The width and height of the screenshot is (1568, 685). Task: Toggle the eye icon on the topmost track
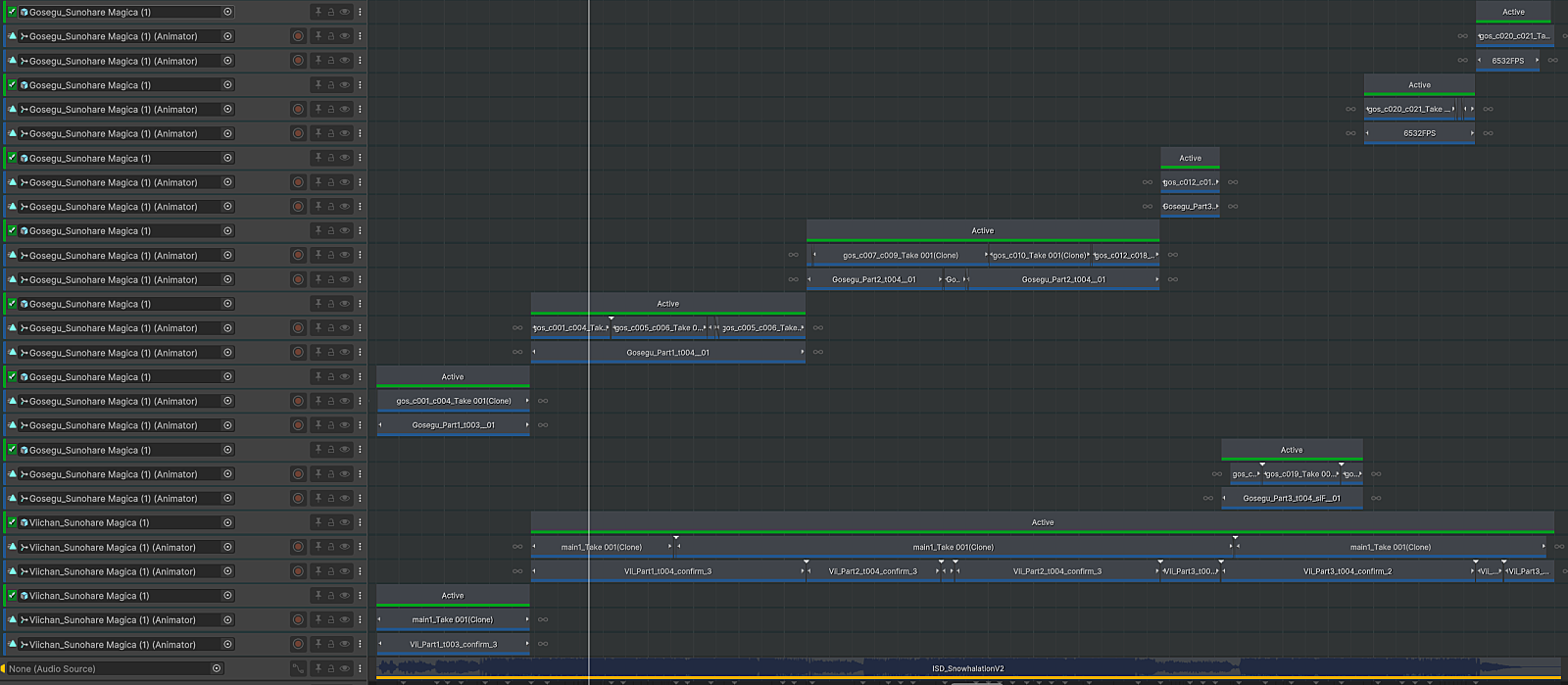pos(345,12)
